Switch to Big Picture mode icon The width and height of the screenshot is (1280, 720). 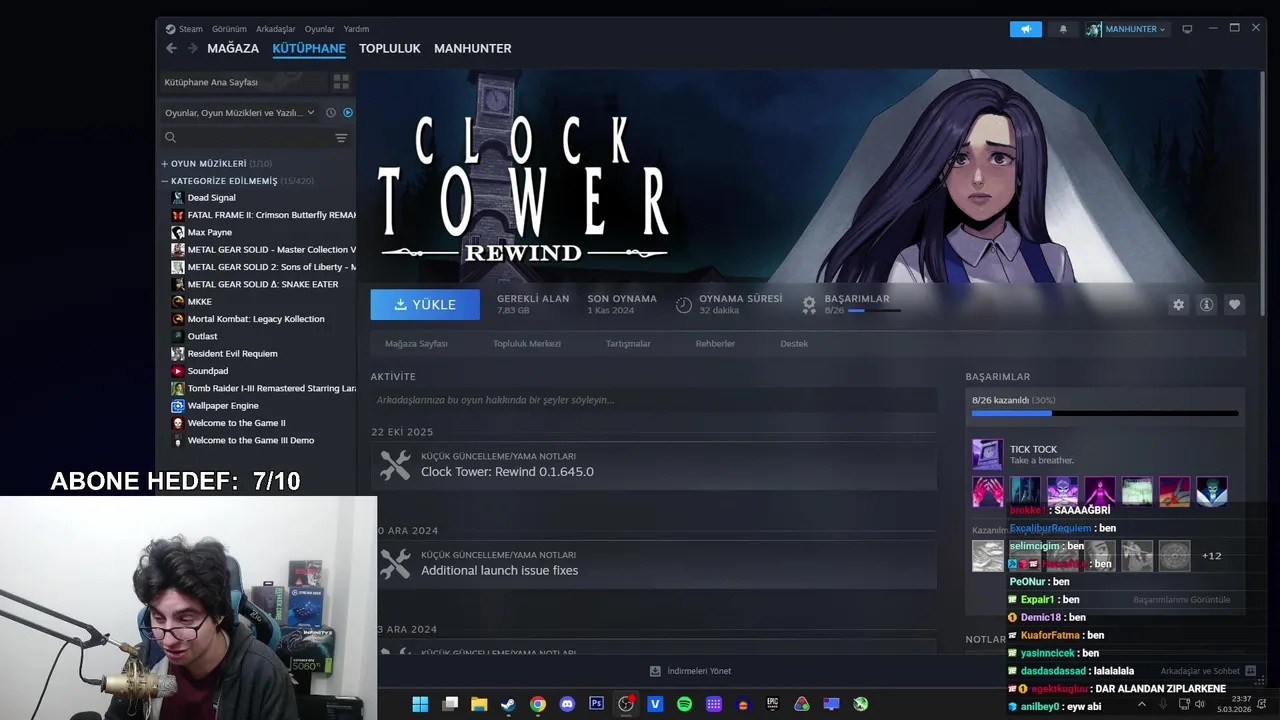click(1187, 29)
